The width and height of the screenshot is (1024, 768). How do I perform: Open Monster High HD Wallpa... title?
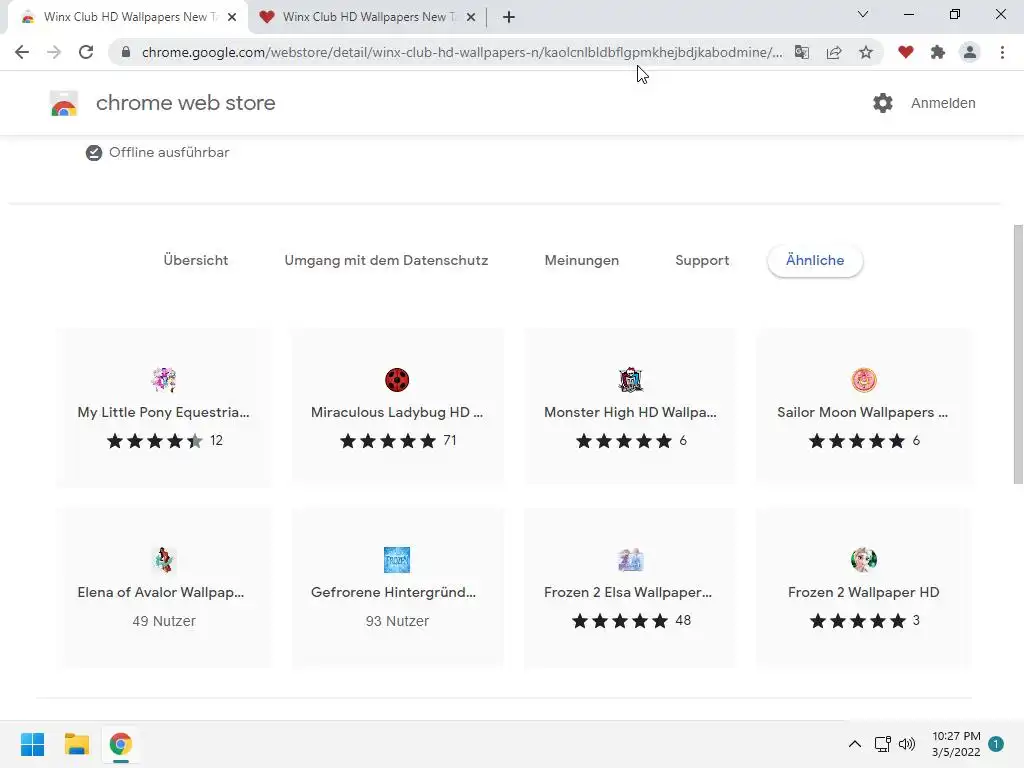coord(630,412)
